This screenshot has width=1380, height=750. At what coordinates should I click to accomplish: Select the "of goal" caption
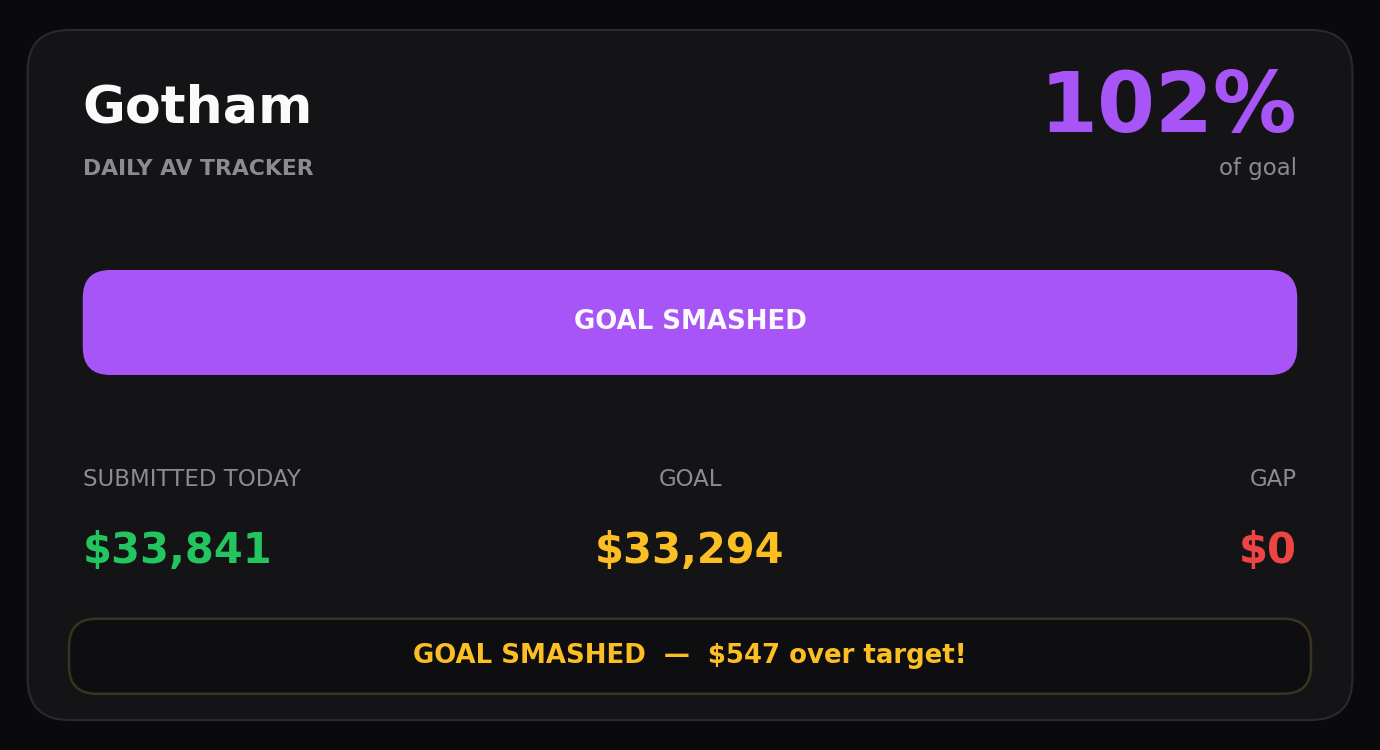[x=1257, y=168]
